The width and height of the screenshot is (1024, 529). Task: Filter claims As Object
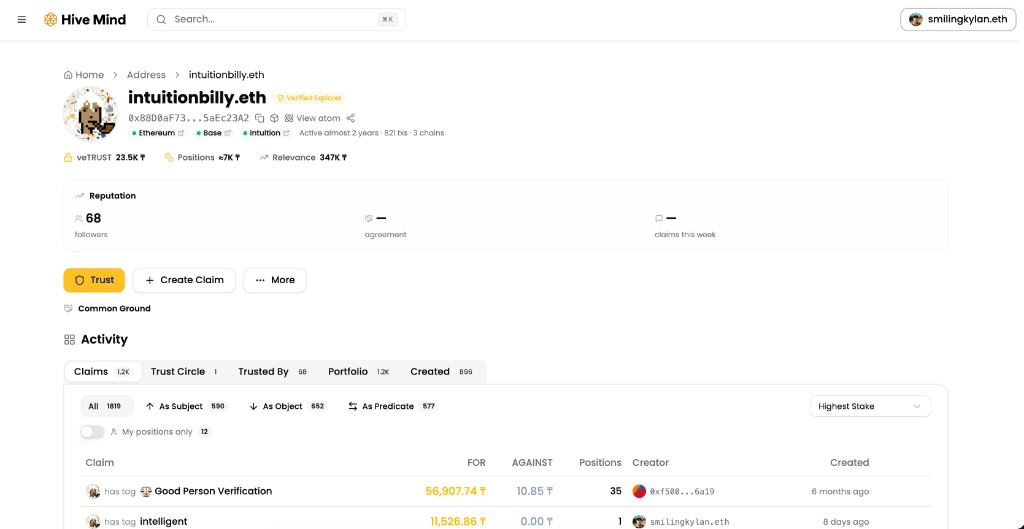click(x=287, y=406)
